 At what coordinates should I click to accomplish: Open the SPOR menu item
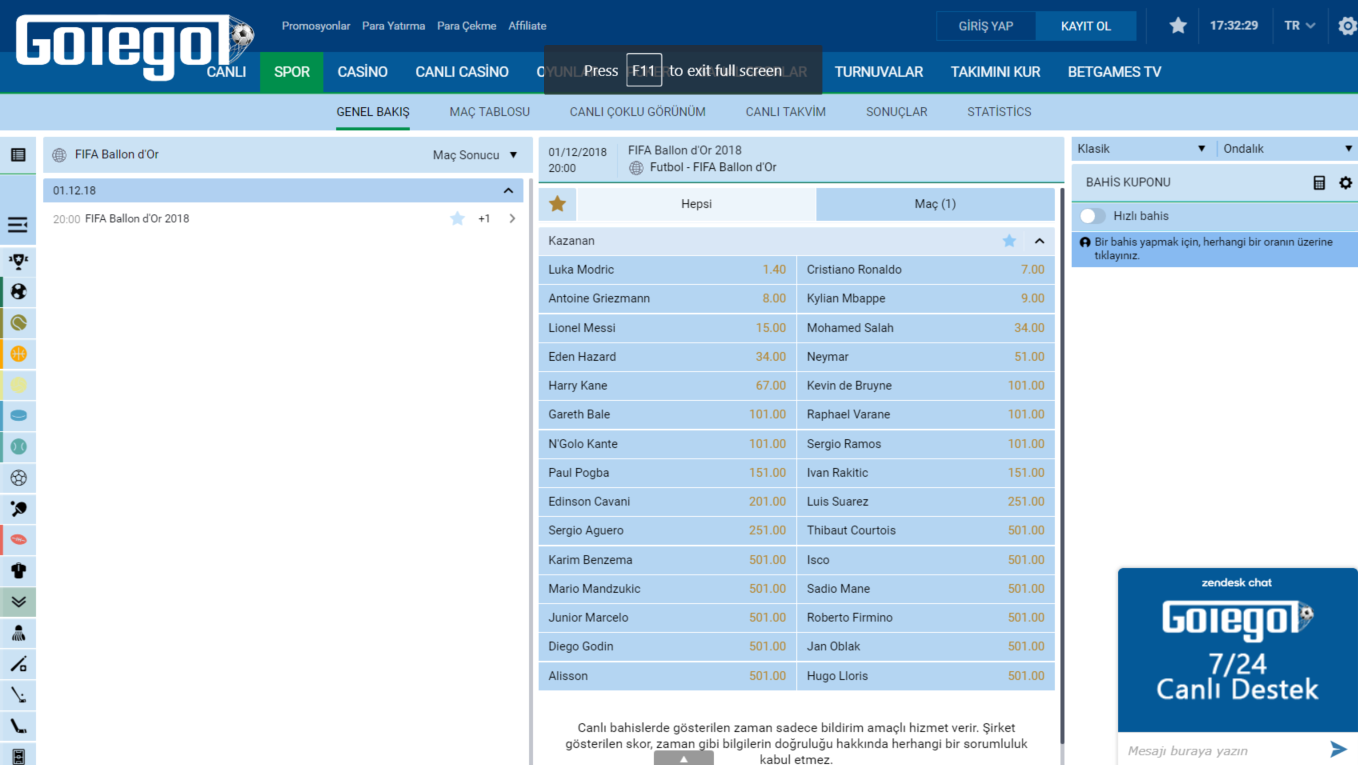click(x=292, y=72)
